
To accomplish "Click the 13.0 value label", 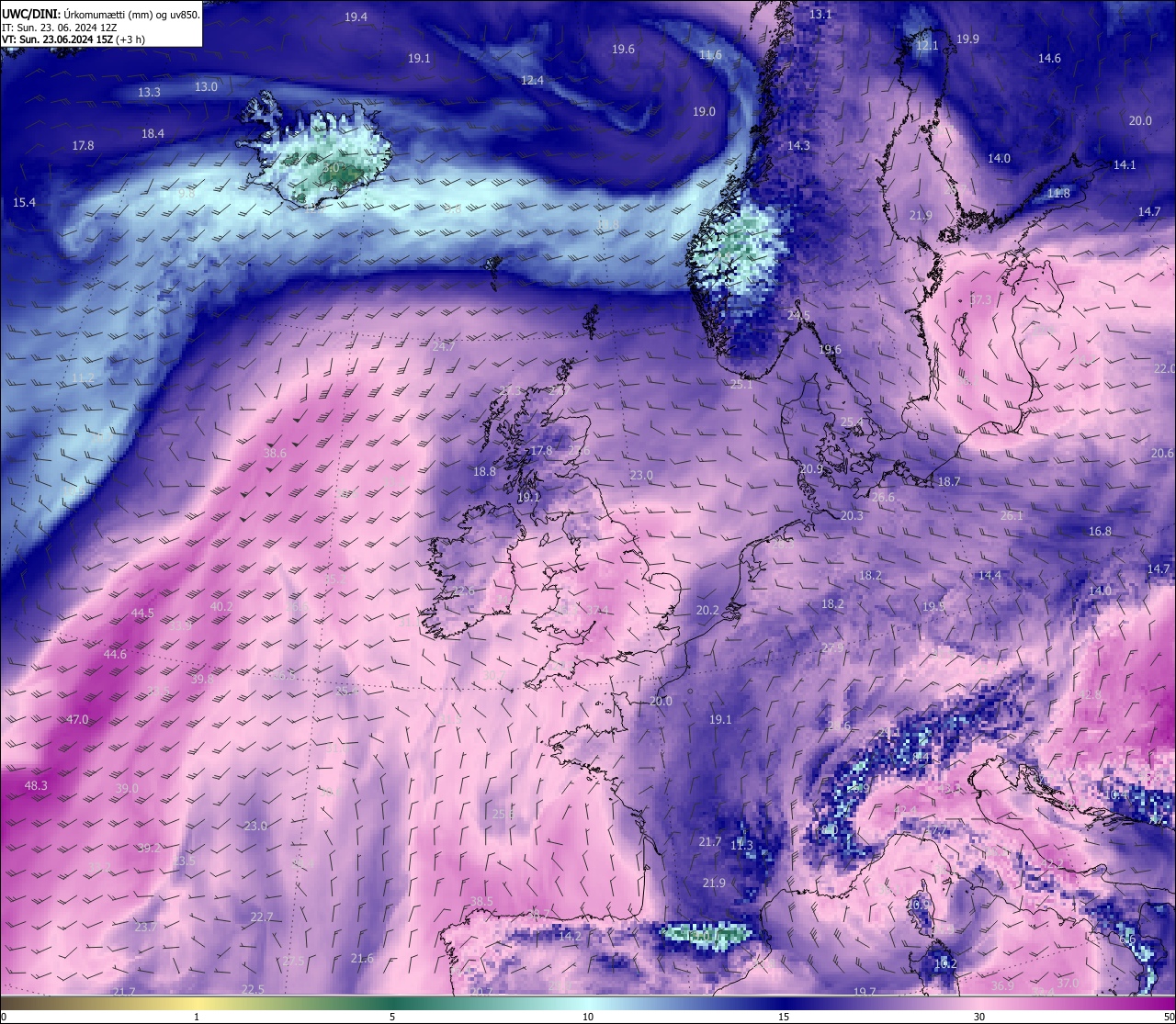I will pyautogui.click(x=206, y=87).
